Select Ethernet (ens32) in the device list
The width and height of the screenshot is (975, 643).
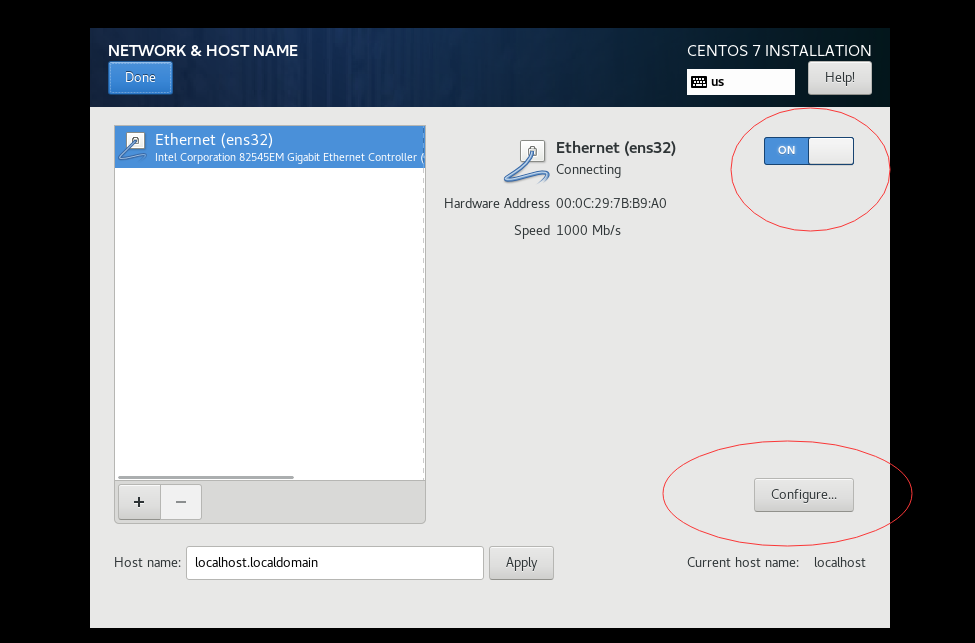pos(270,147)
